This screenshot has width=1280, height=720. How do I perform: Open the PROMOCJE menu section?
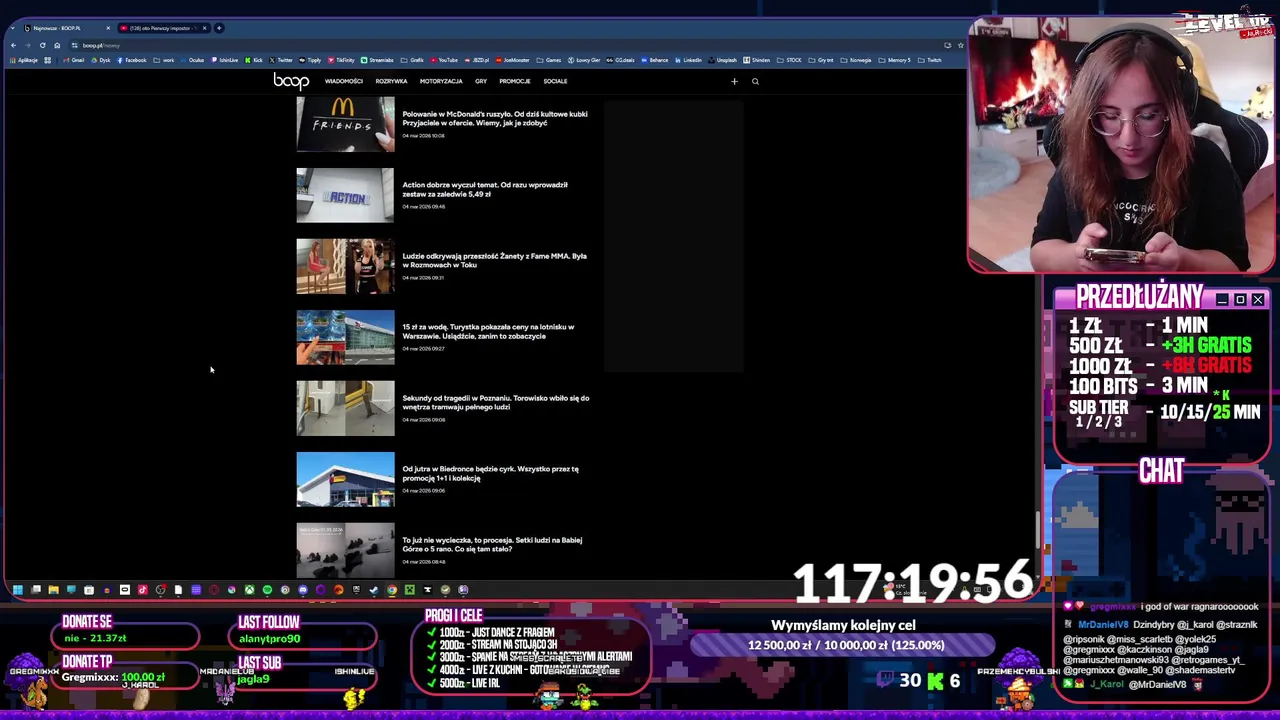pyautogui.click(x=515, y=81)
